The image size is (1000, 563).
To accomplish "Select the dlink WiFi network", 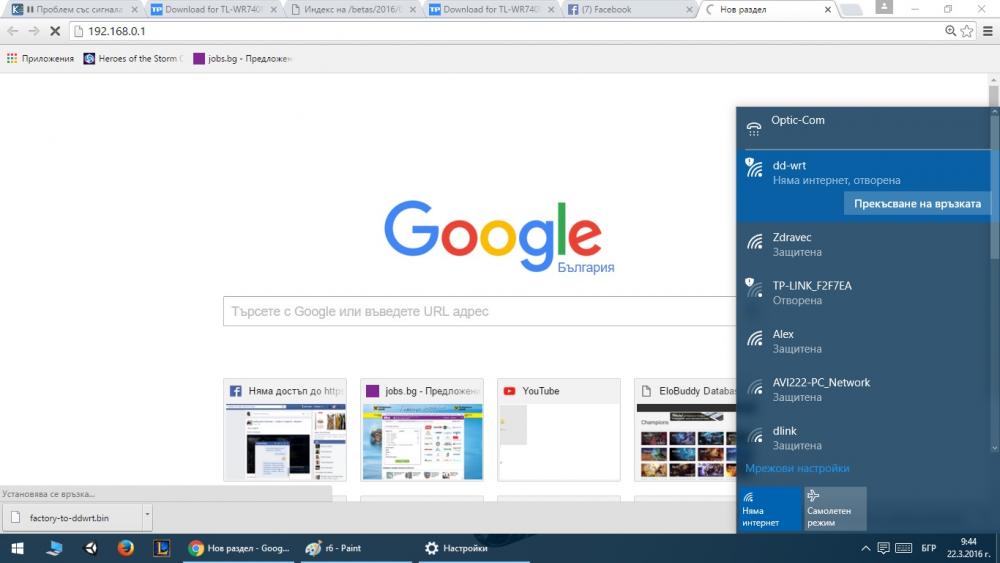I will tap(864, 438).
